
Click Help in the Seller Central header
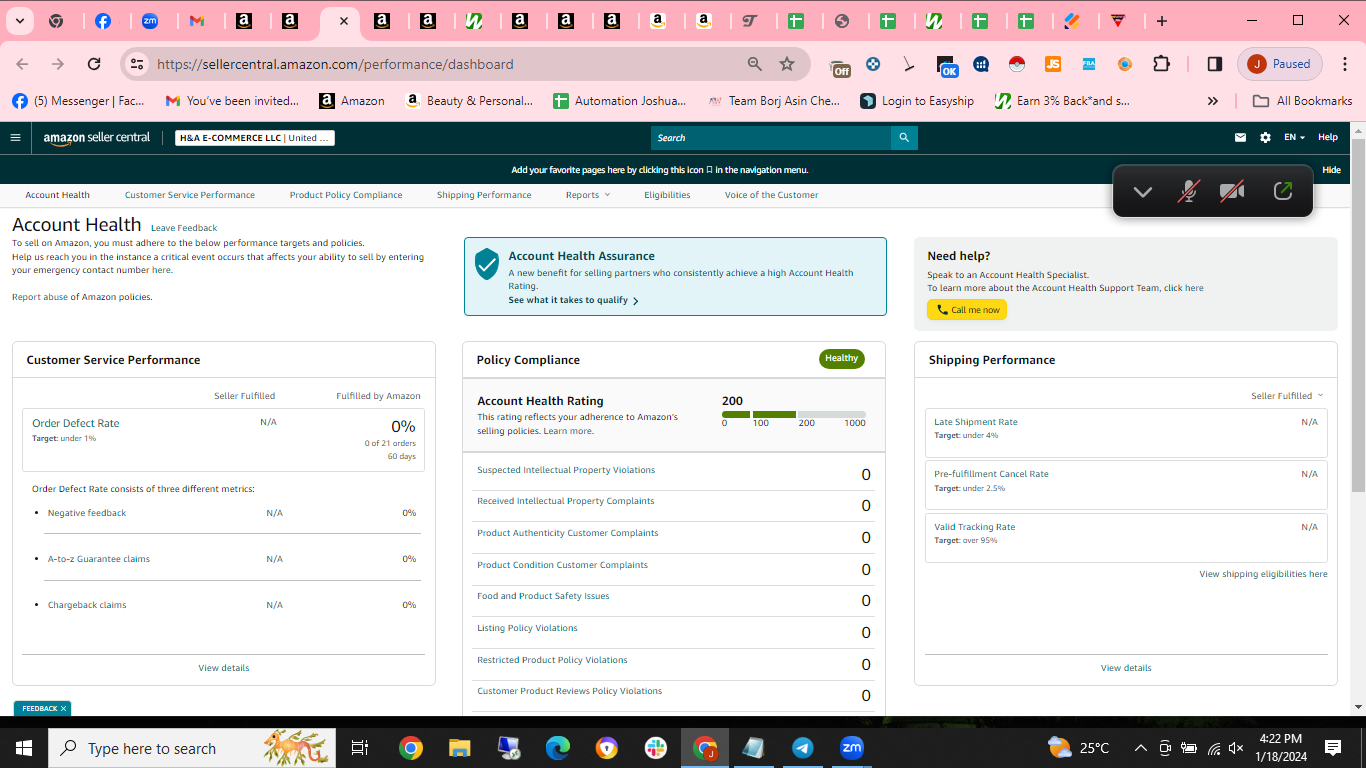coord(1328,138)
